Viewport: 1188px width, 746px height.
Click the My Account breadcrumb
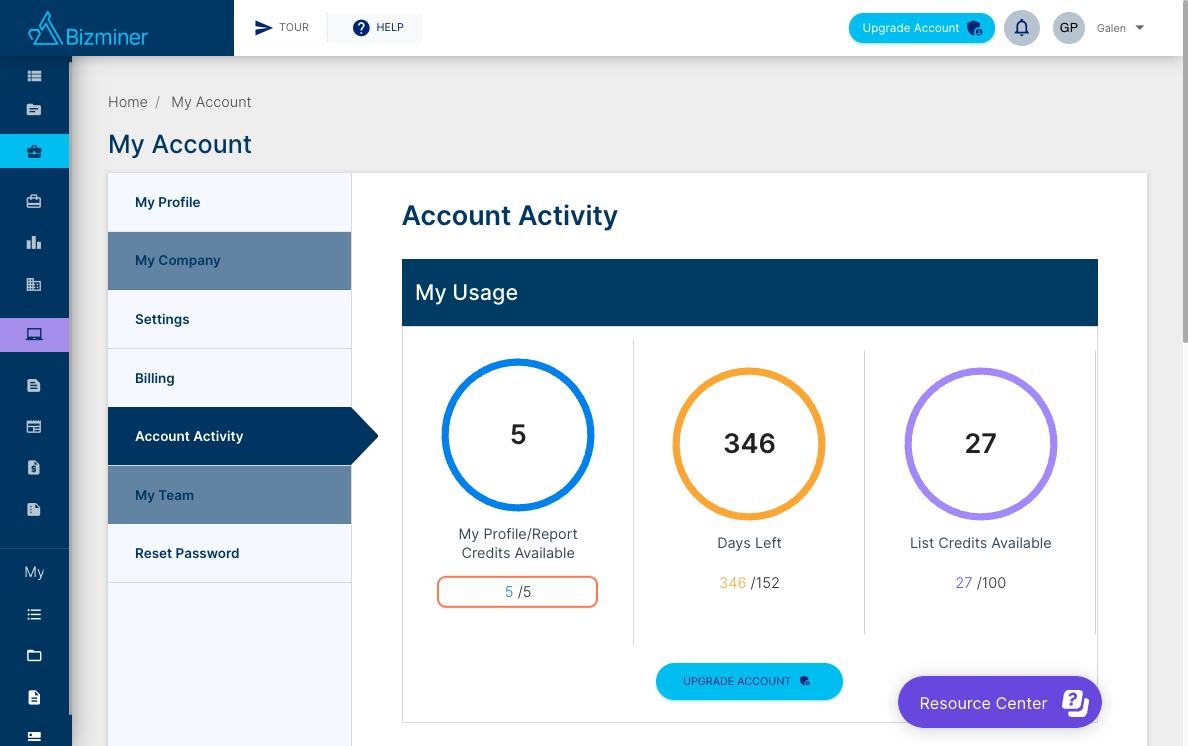(x=211, y=102)
